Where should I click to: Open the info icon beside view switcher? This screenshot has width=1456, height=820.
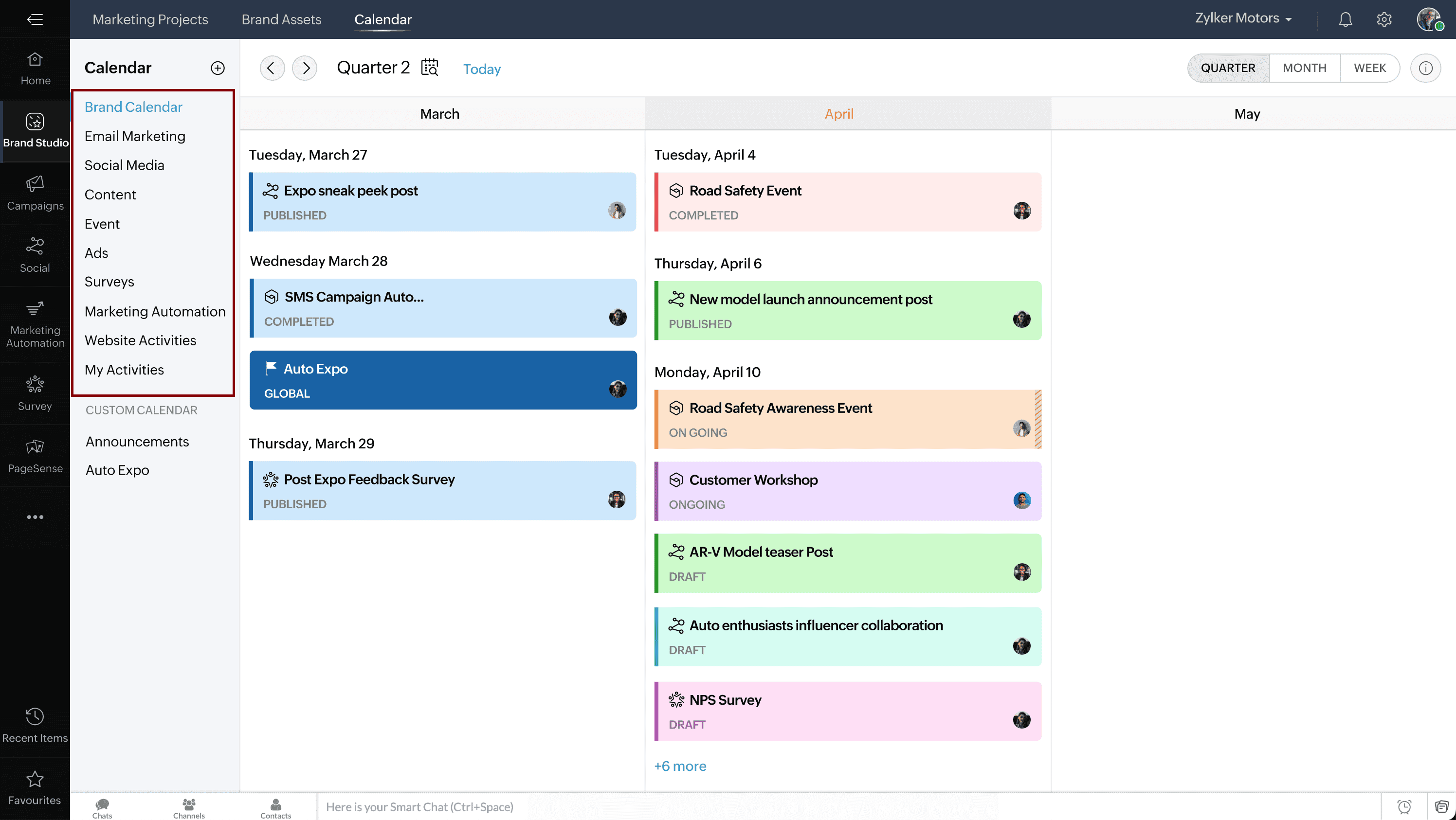[x=1425, y=68]
